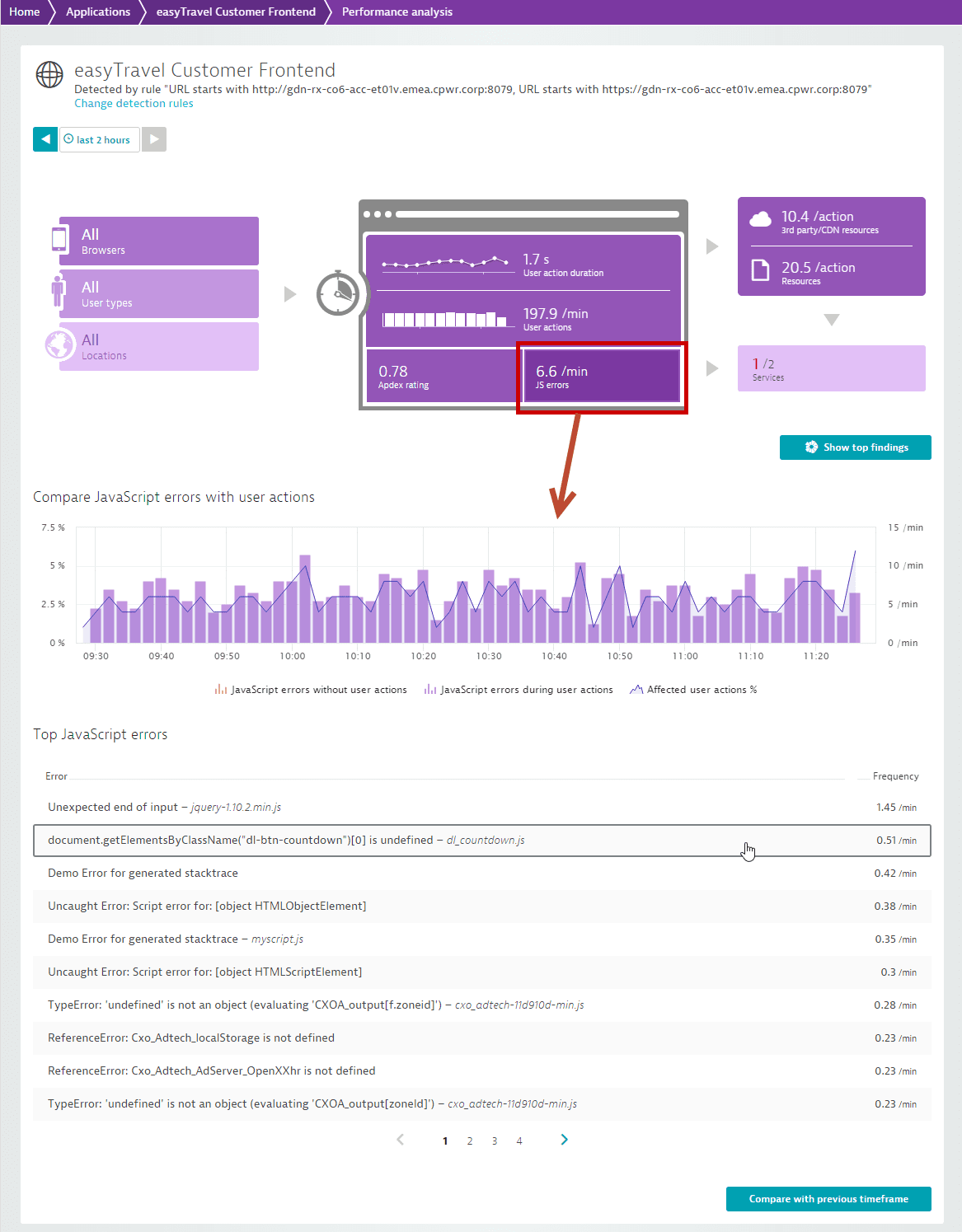Open TypeError CXOA_output[zoneId] error row
This screenshot has height=1232, width=962.
(x=482, y=1104)
